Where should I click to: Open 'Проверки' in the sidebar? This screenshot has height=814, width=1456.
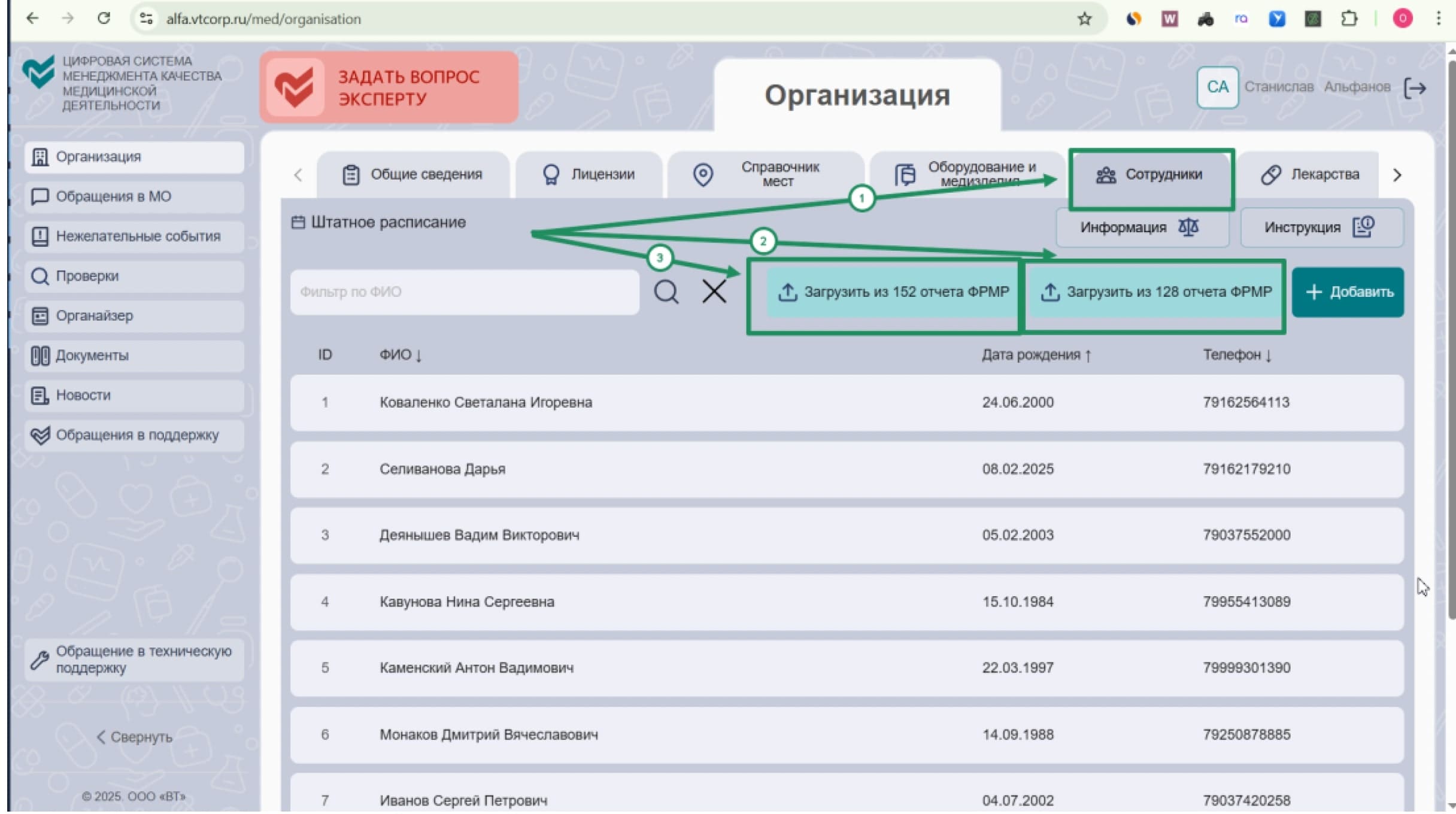[x=134, y=276]
